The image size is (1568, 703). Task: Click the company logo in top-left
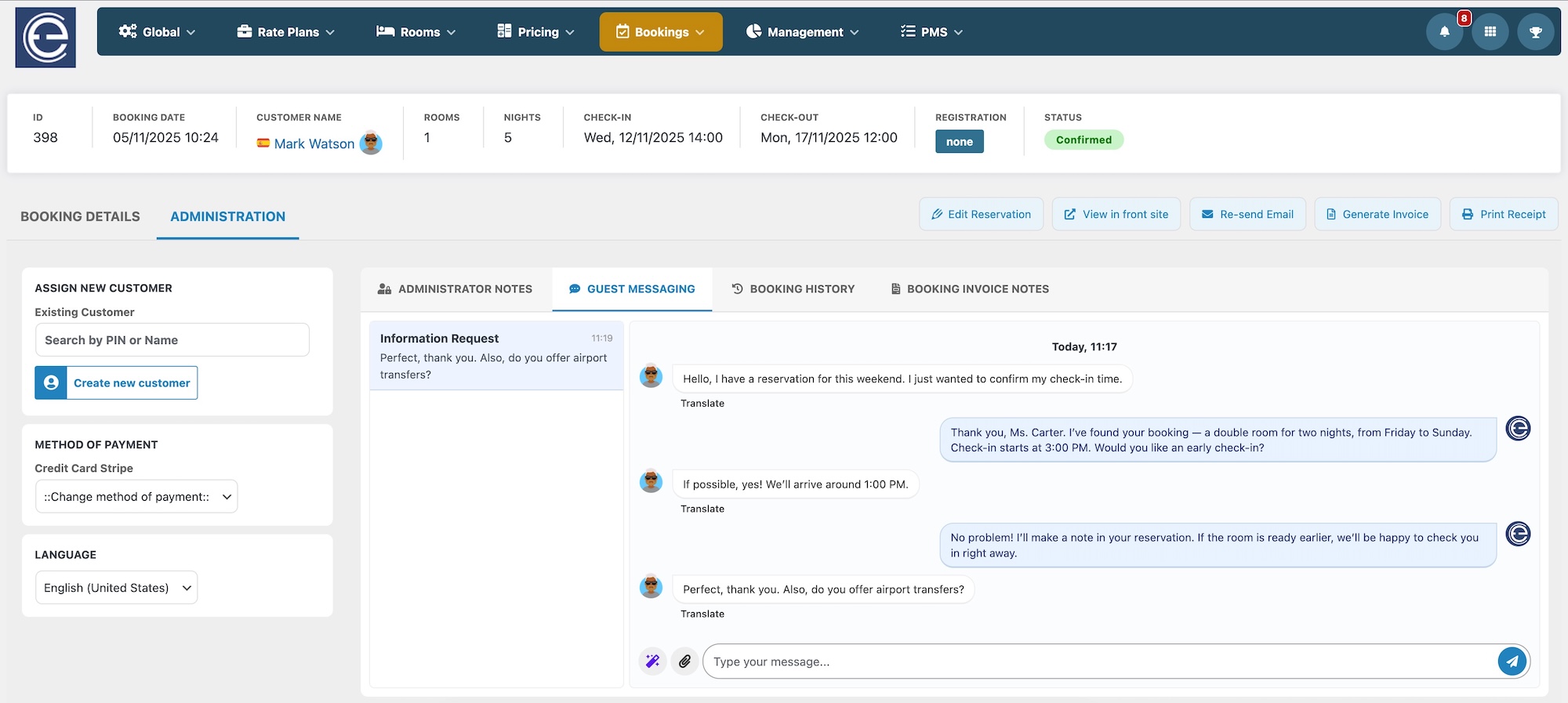coord(45,38)
